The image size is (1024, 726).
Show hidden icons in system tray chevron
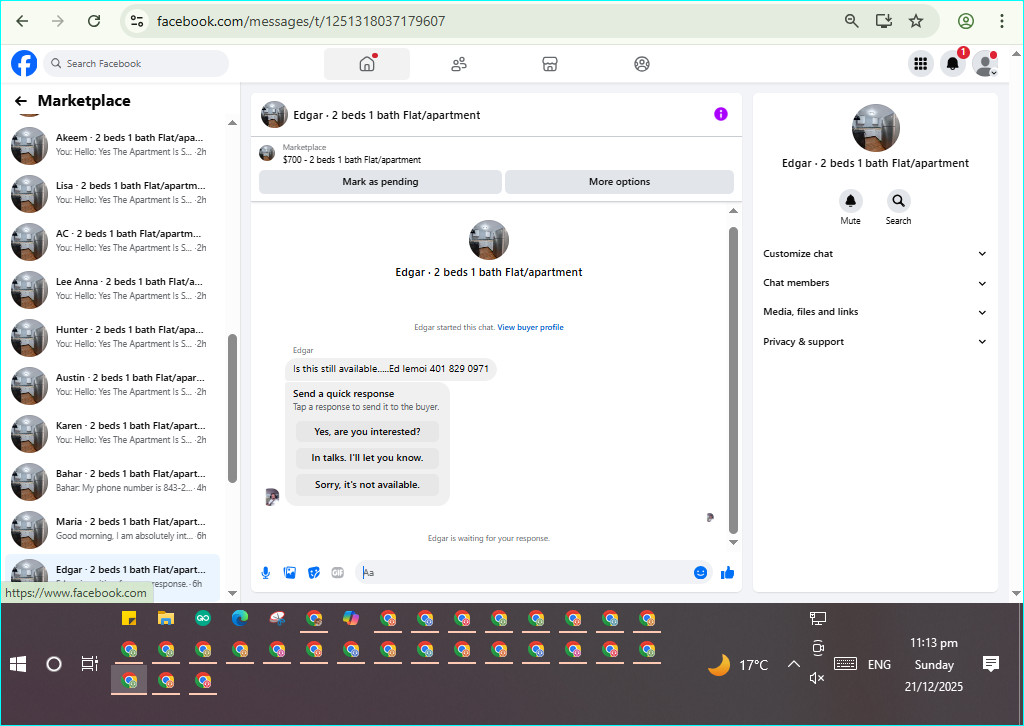pos(793,665)
